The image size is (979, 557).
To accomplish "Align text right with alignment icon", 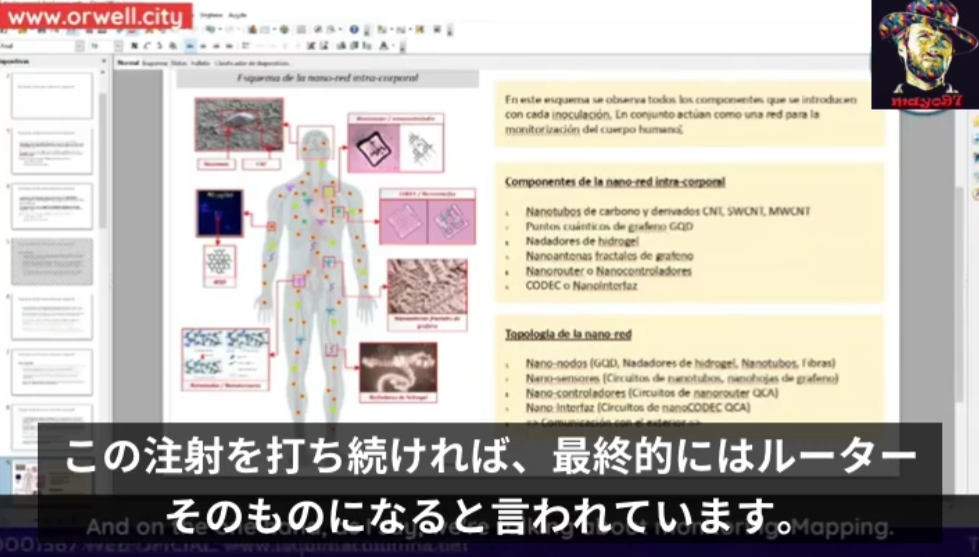I will [217, 46].
